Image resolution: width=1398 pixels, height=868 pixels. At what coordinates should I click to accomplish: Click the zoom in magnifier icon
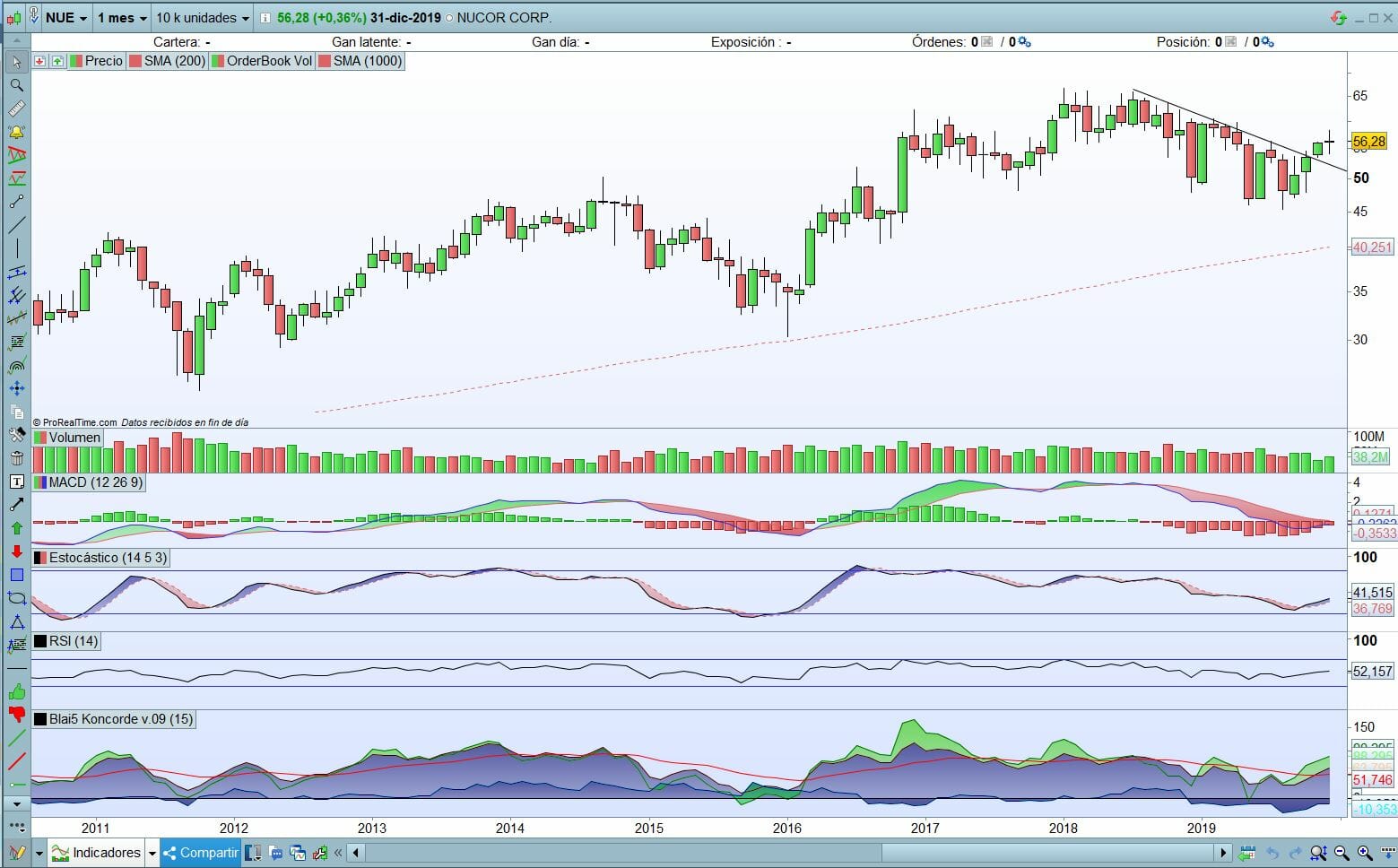coord(1365,853)
